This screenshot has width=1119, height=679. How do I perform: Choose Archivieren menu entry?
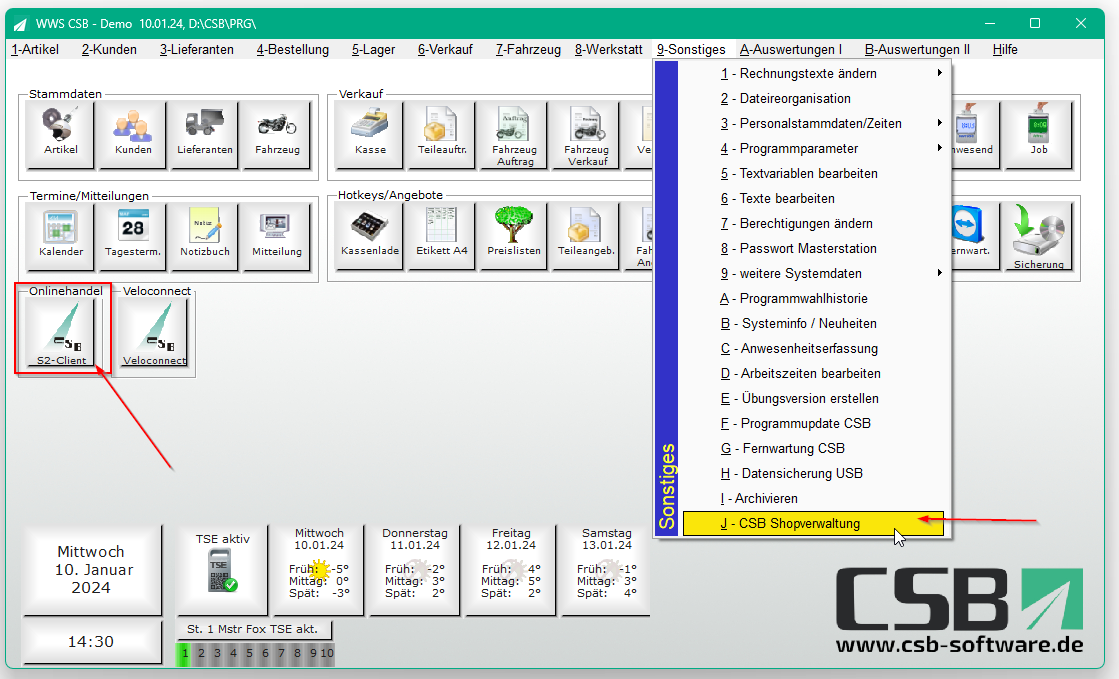[814, 498]
